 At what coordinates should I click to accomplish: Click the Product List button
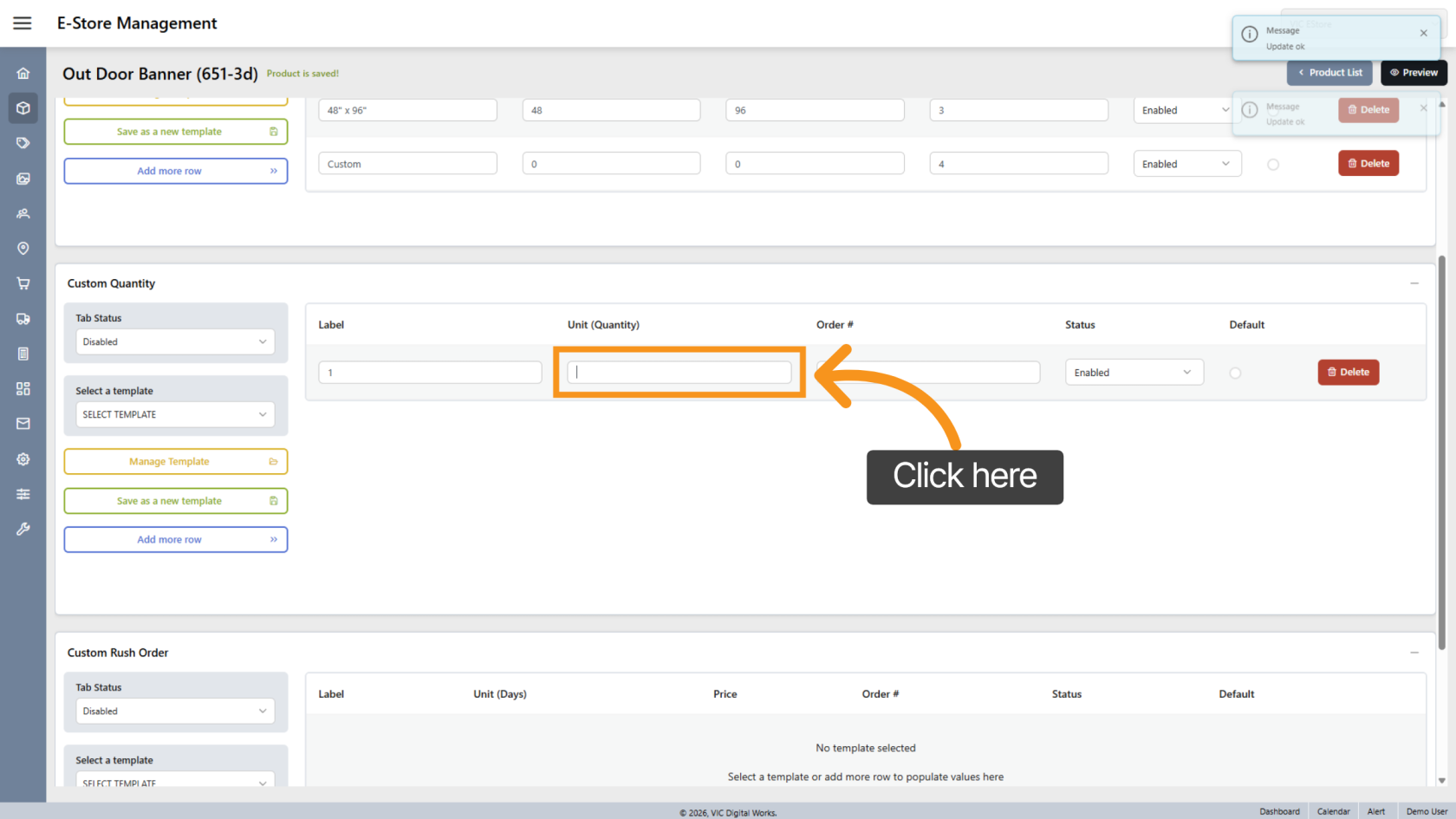[x=1329, y=73]
